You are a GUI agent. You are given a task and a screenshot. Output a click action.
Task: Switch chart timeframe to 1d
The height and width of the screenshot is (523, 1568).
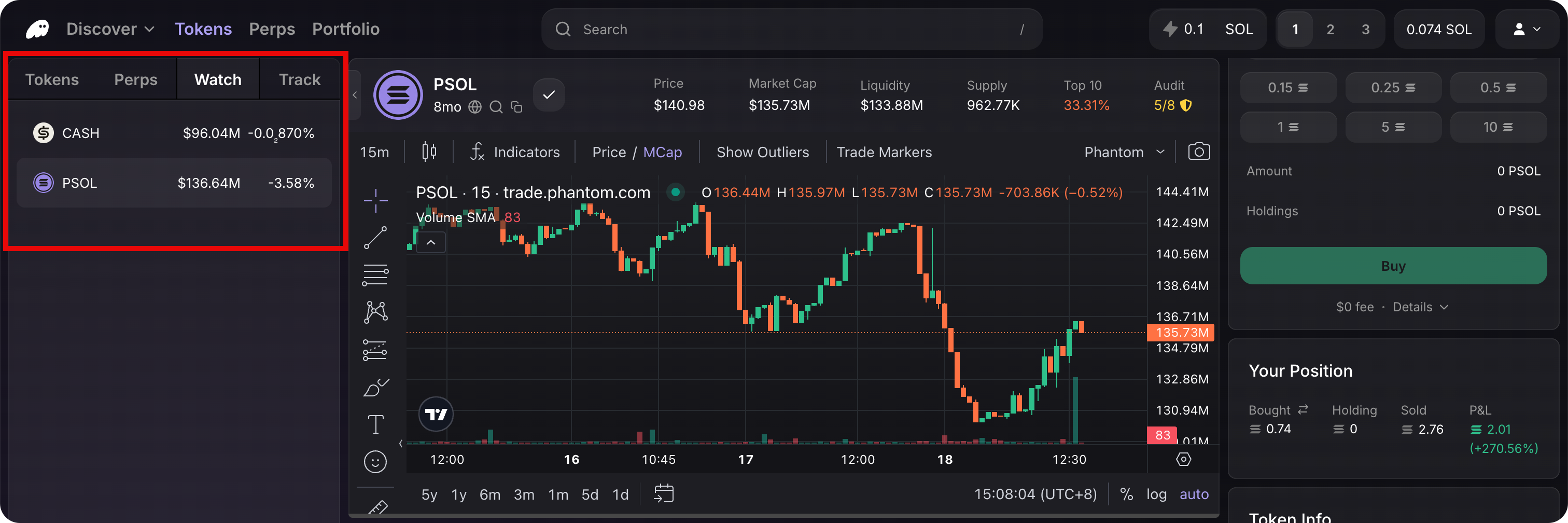point(620,494)
